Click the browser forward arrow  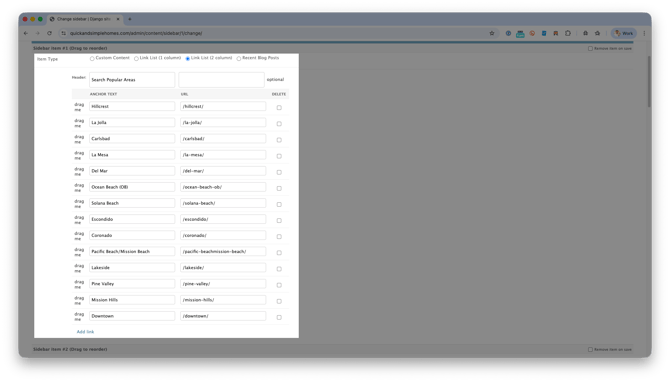(x=38, y=33)
